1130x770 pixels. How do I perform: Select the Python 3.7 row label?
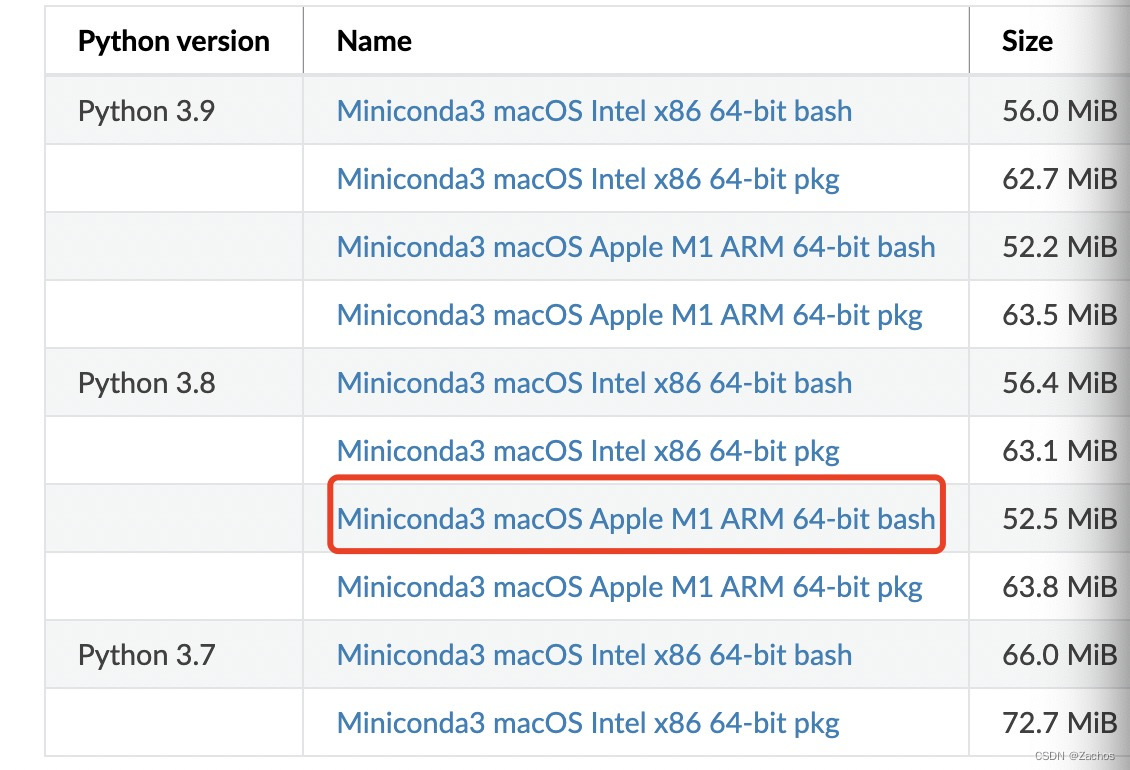click(x=146, y=654)
